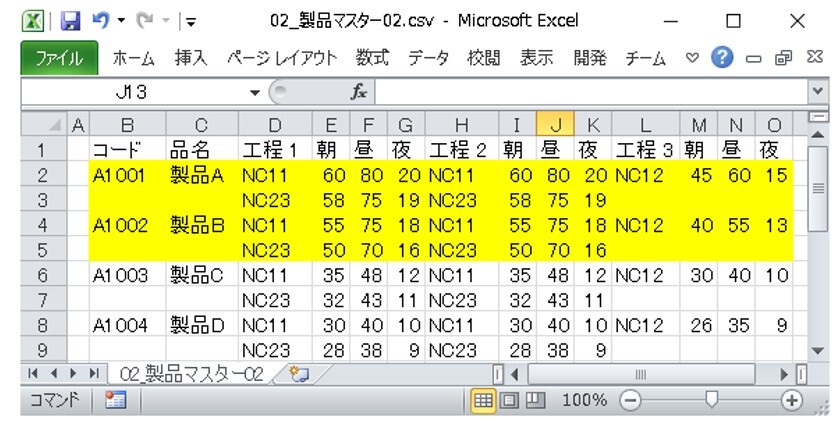
Task: Open Excel Help question mark icon
Action: tap(722, 59)
